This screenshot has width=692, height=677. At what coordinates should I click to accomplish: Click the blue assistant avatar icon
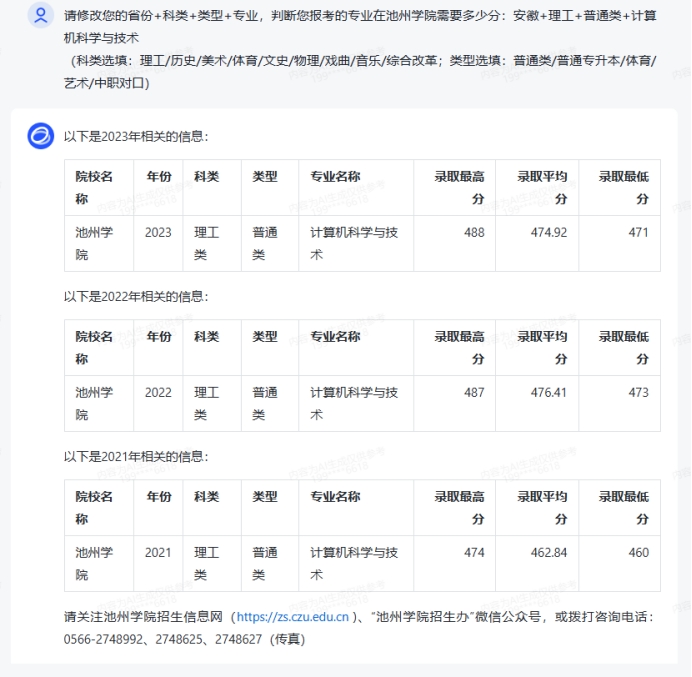click(x=40, y=136)
